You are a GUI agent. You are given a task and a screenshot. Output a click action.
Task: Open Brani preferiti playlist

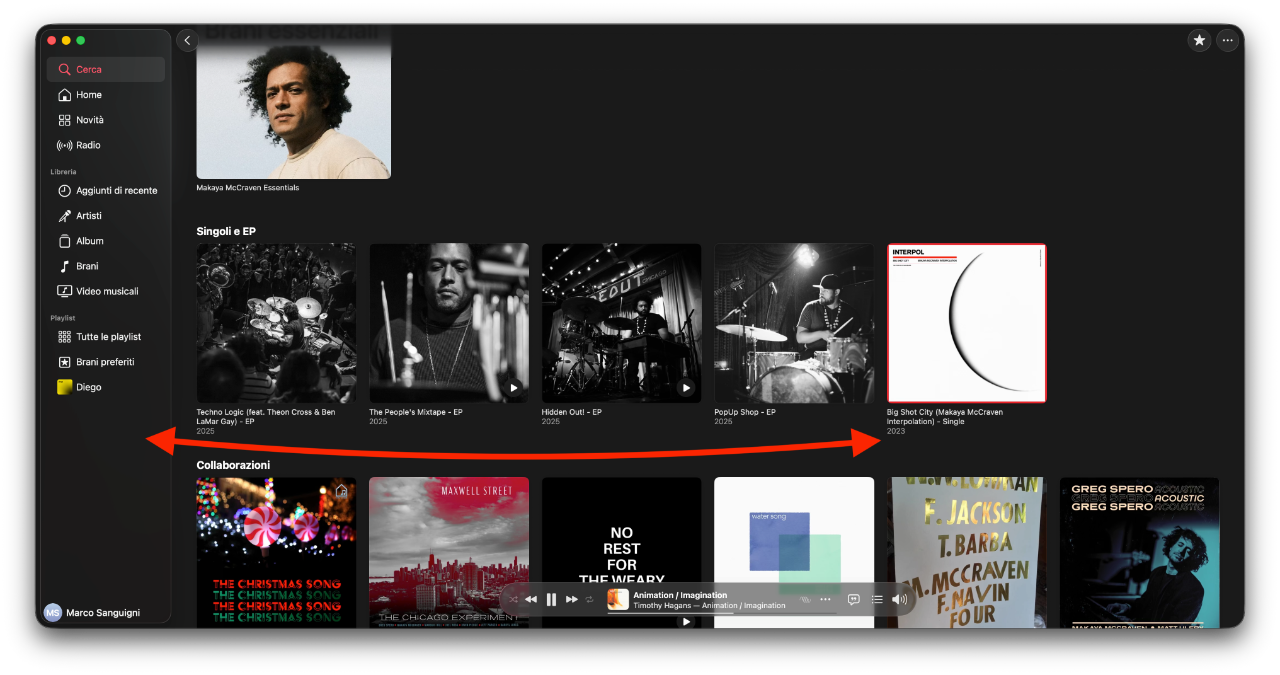pyautogui.click(x=104, y=362)
